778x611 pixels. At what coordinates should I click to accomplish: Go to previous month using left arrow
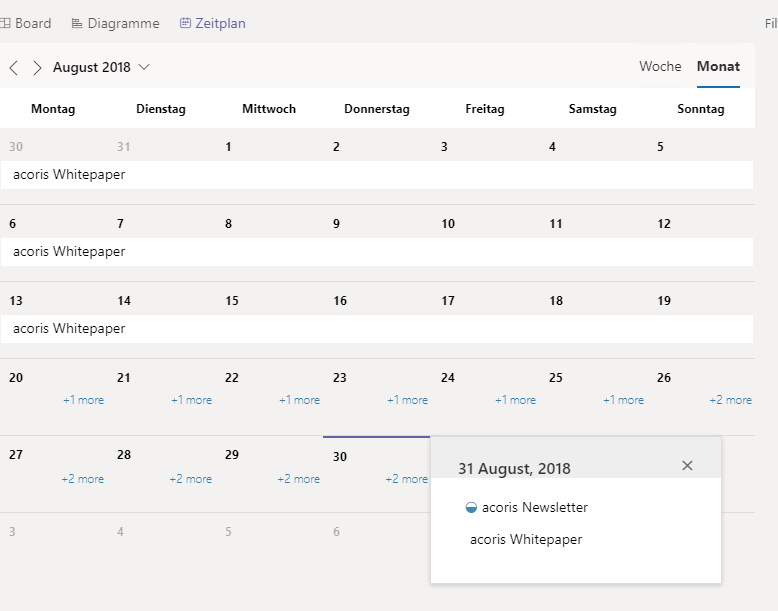coord(13,68)
